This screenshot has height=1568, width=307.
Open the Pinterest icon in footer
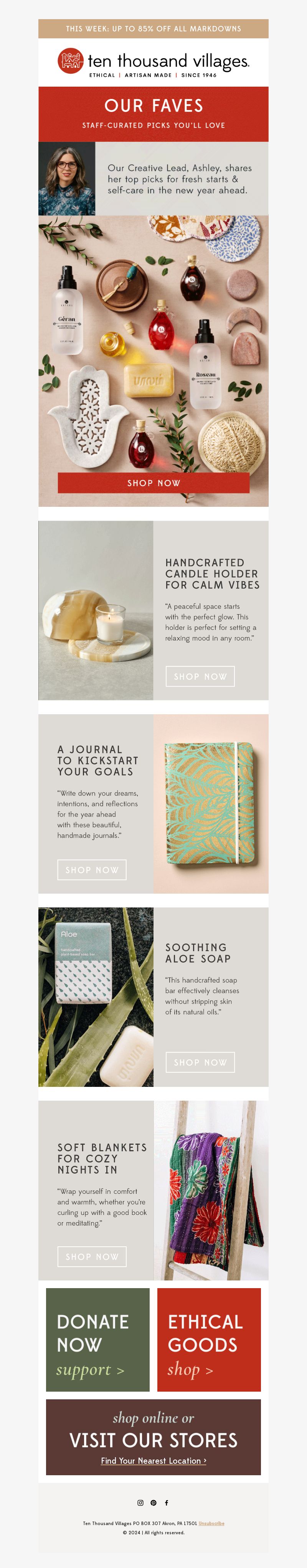point(153,1503)
